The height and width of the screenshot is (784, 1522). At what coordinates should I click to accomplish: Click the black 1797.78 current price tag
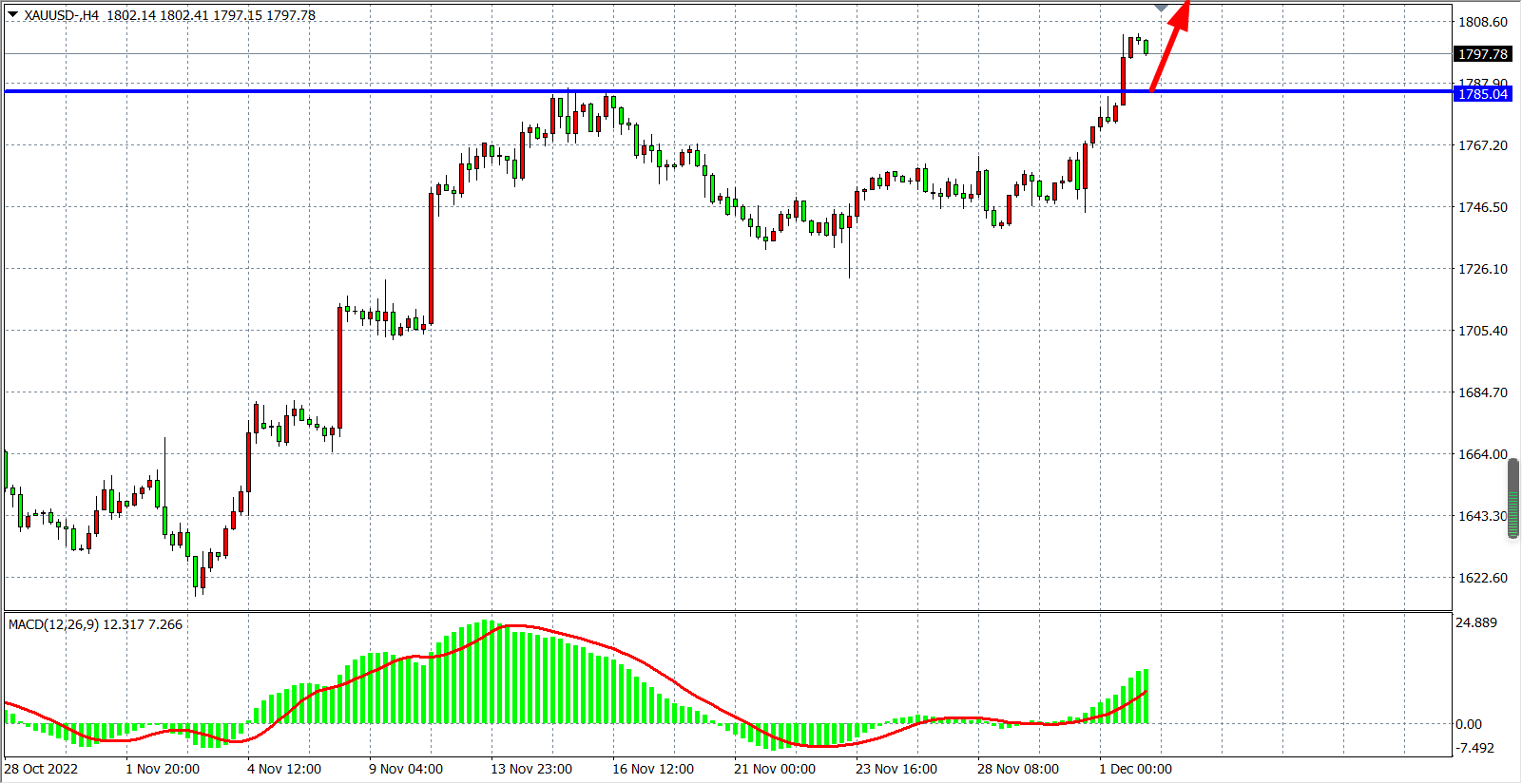pos(1483,54)
